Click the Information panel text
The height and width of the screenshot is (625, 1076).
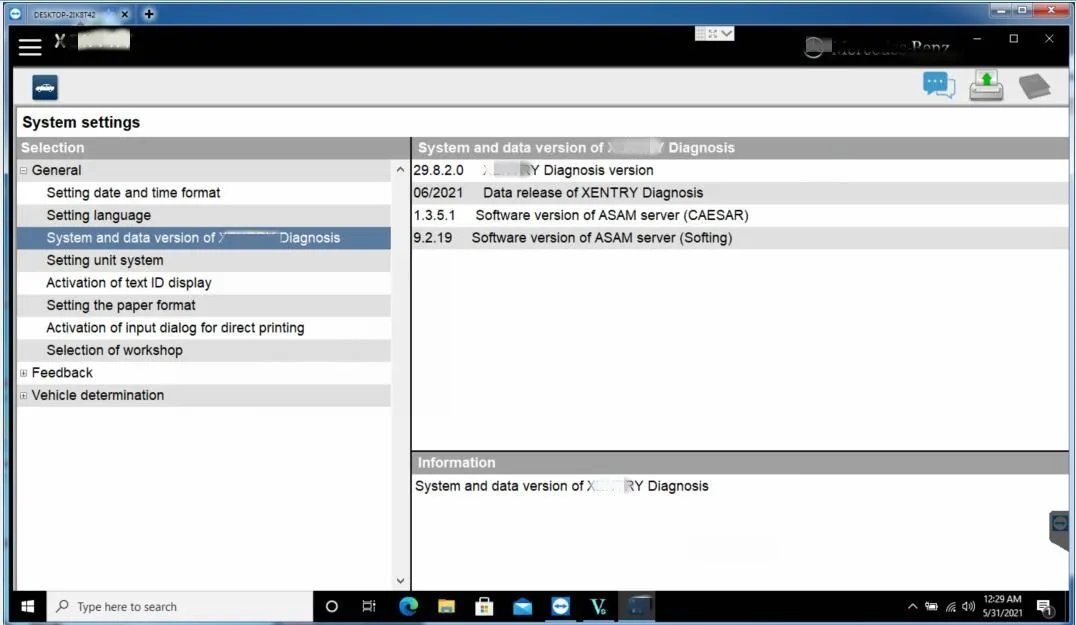(x=561, y=486)
